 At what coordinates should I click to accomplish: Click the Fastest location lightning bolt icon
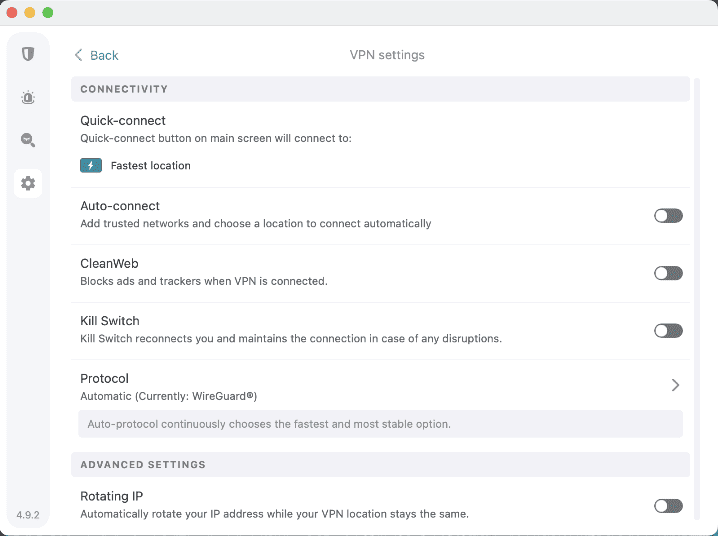(x=91, y=165)
